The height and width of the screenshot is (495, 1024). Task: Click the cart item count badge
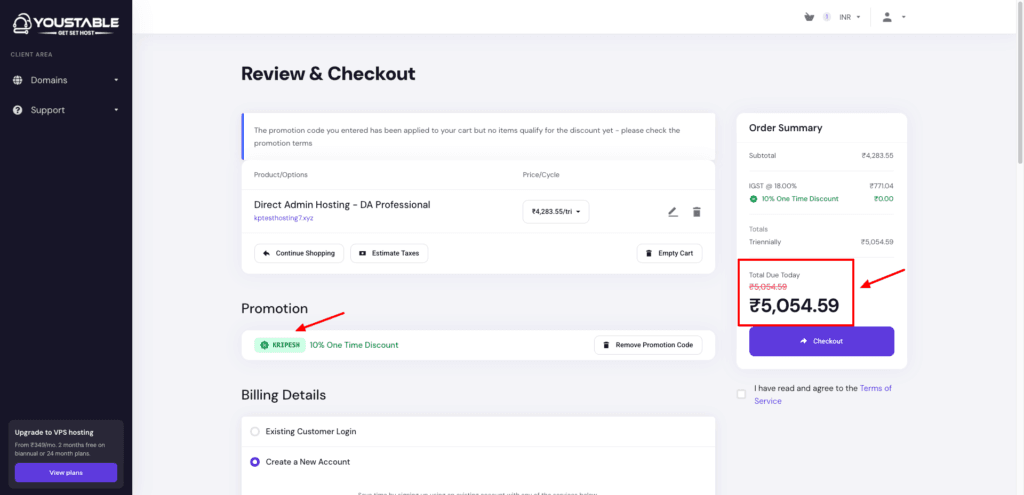[x=827, y=17]
